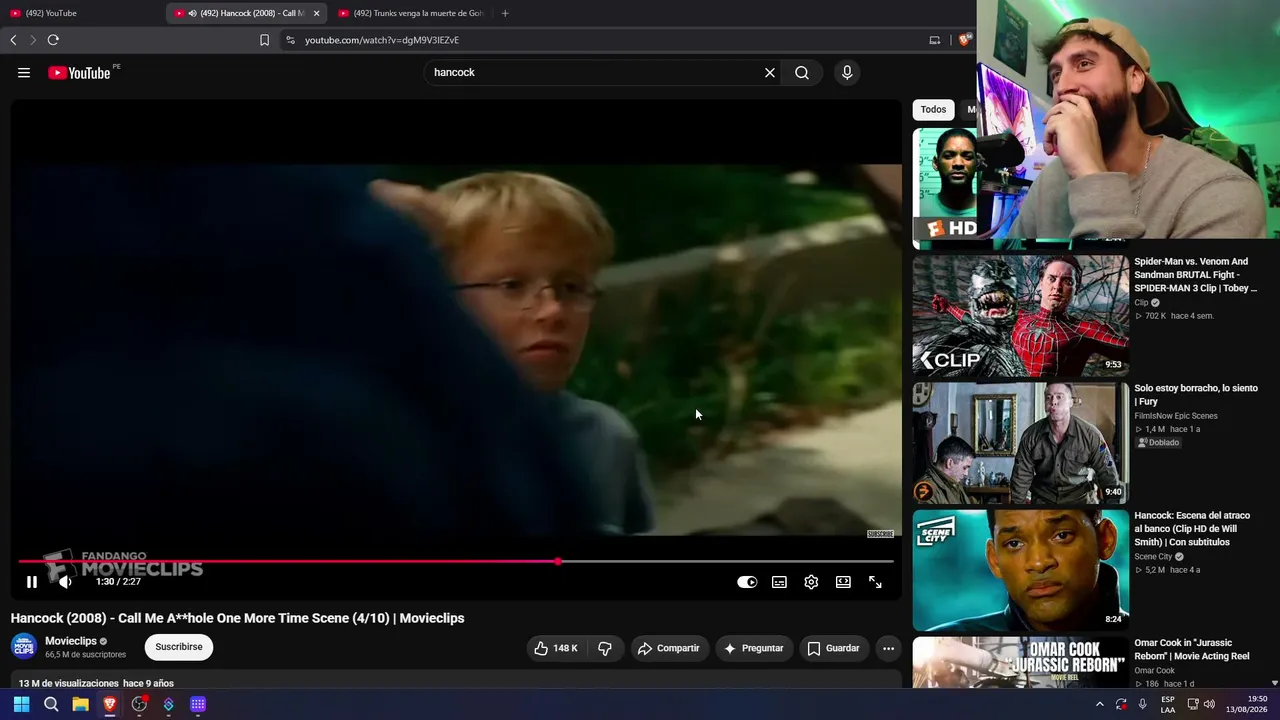This screenshot has height=720, width=1280.
Task: Run the search with the magnifier button
Action: pos(802,73)
